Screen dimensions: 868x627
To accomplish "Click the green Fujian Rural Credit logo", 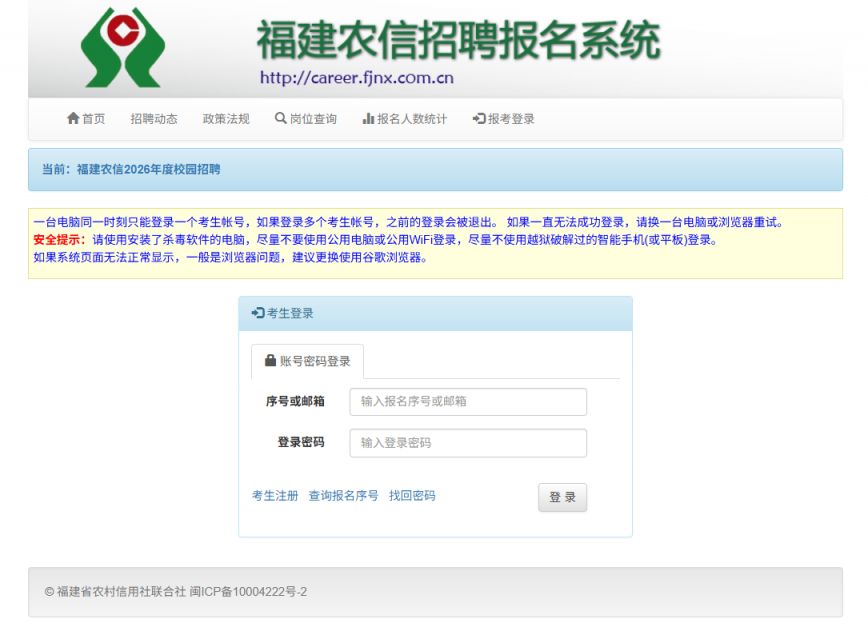I will (x=123, y=47).
